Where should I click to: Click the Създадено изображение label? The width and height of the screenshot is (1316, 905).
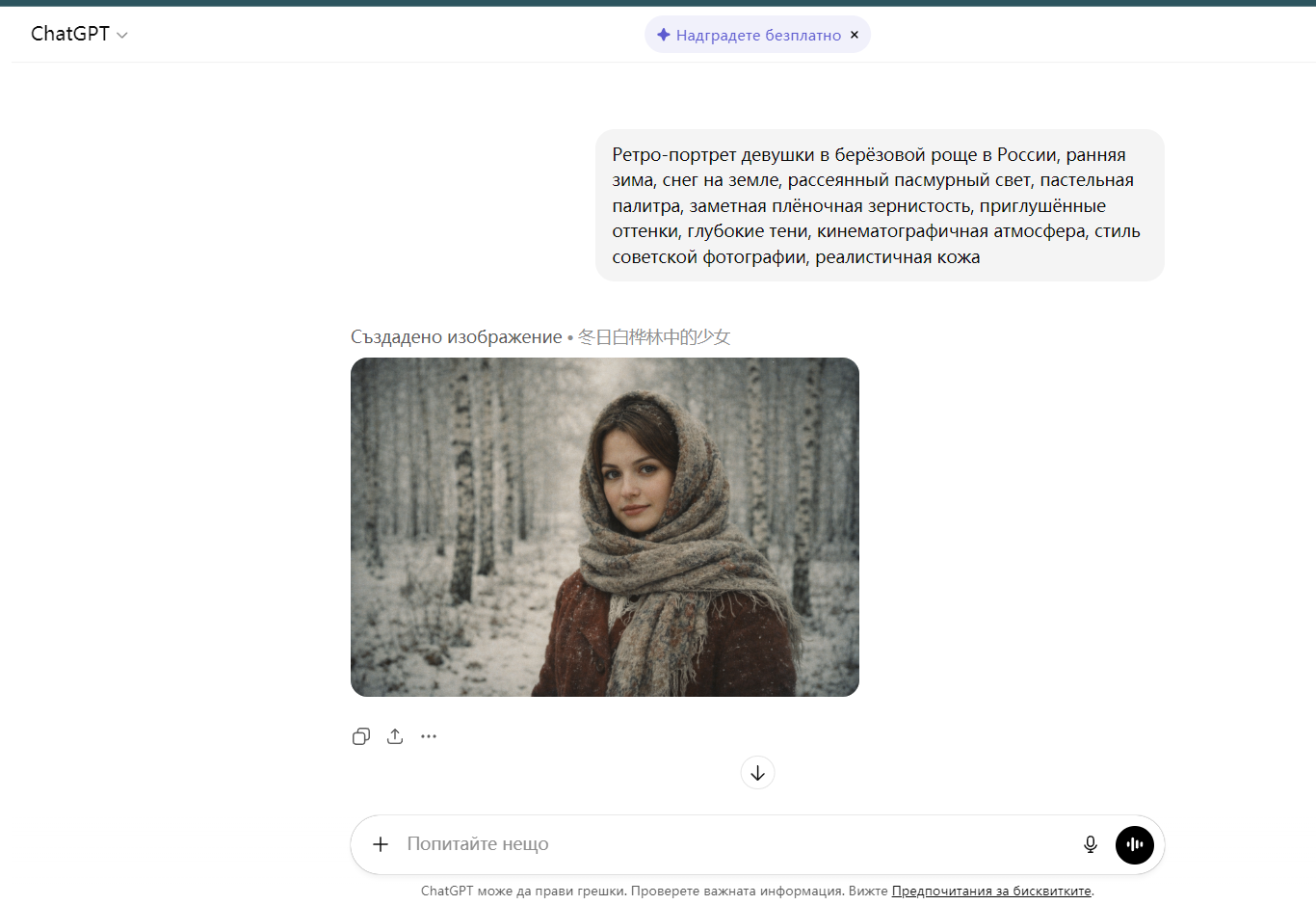pyautogui.click(x=456, y=337)
